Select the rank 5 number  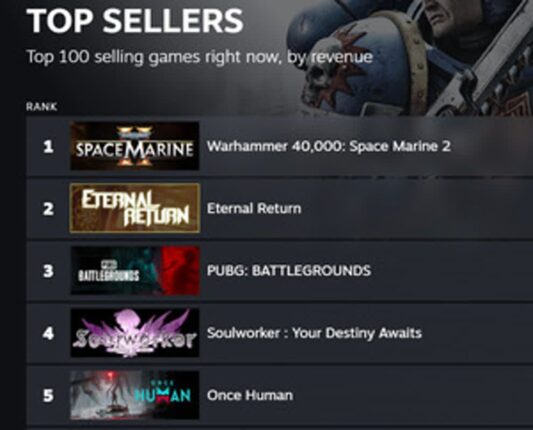(48, 395)
